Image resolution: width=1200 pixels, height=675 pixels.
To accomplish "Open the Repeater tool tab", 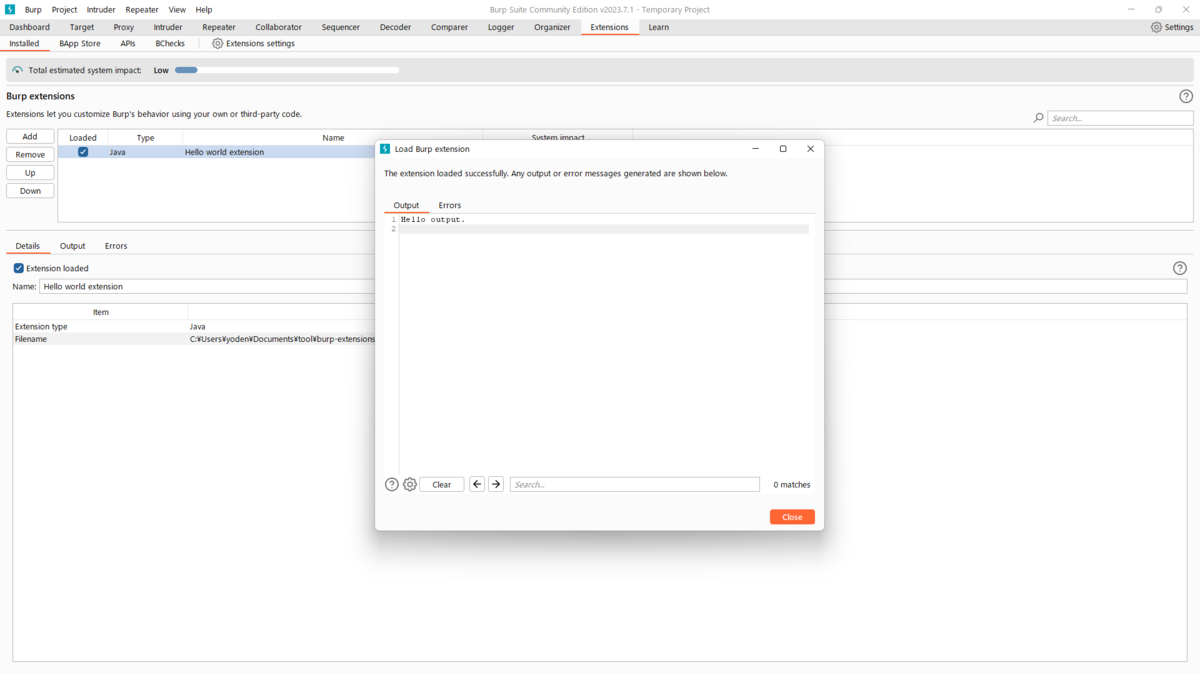I will 219,27.
